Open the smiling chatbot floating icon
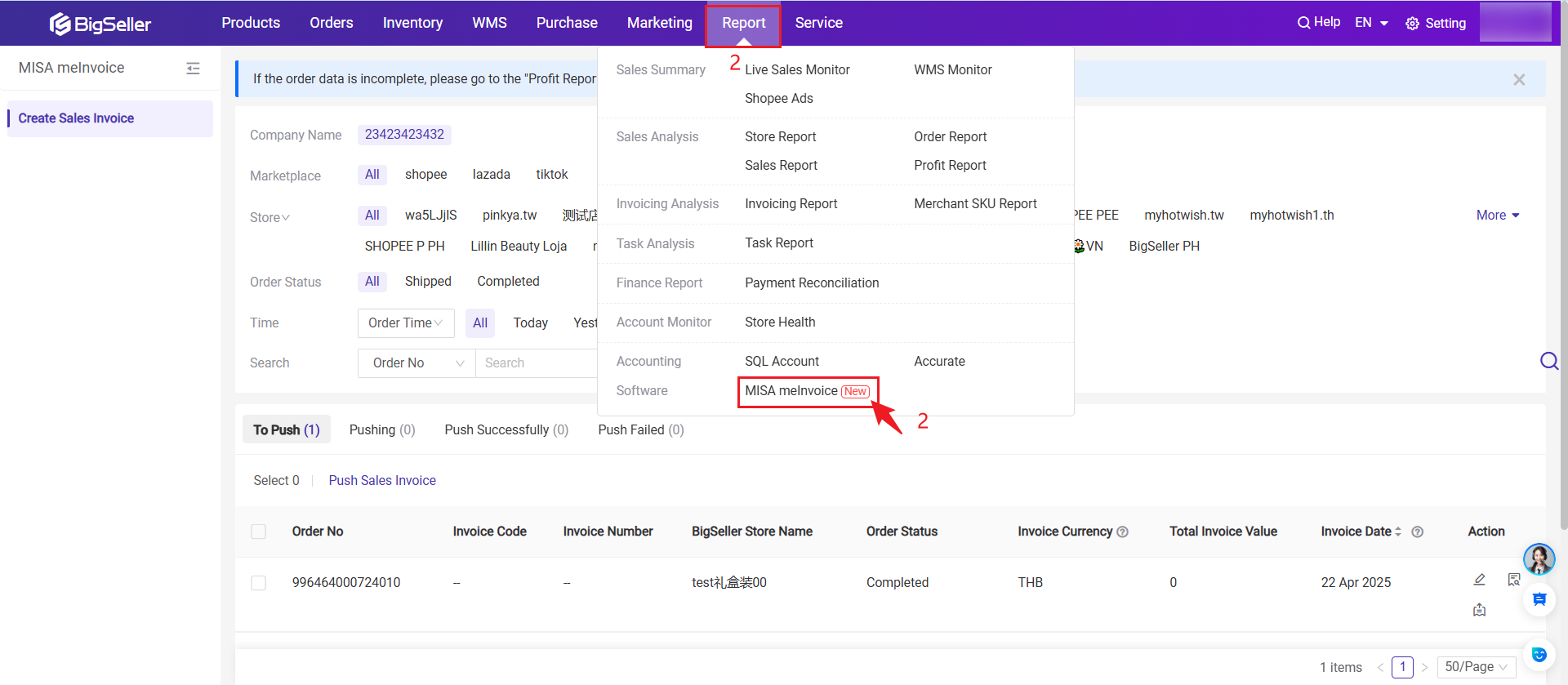Image resolution: width=1568 pixels, height=685 pixels. click(x=1539, y=654)
